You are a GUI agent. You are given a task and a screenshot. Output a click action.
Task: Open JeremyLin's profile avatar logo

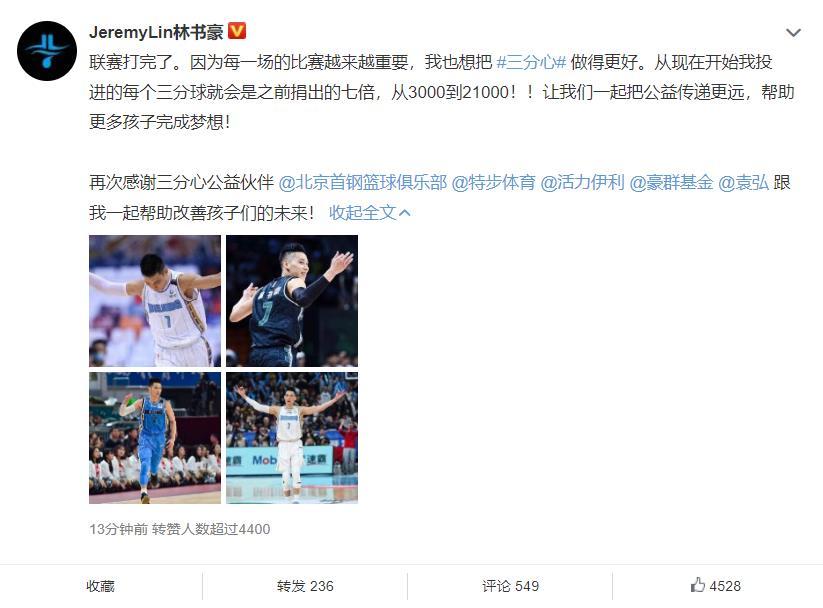47,51
